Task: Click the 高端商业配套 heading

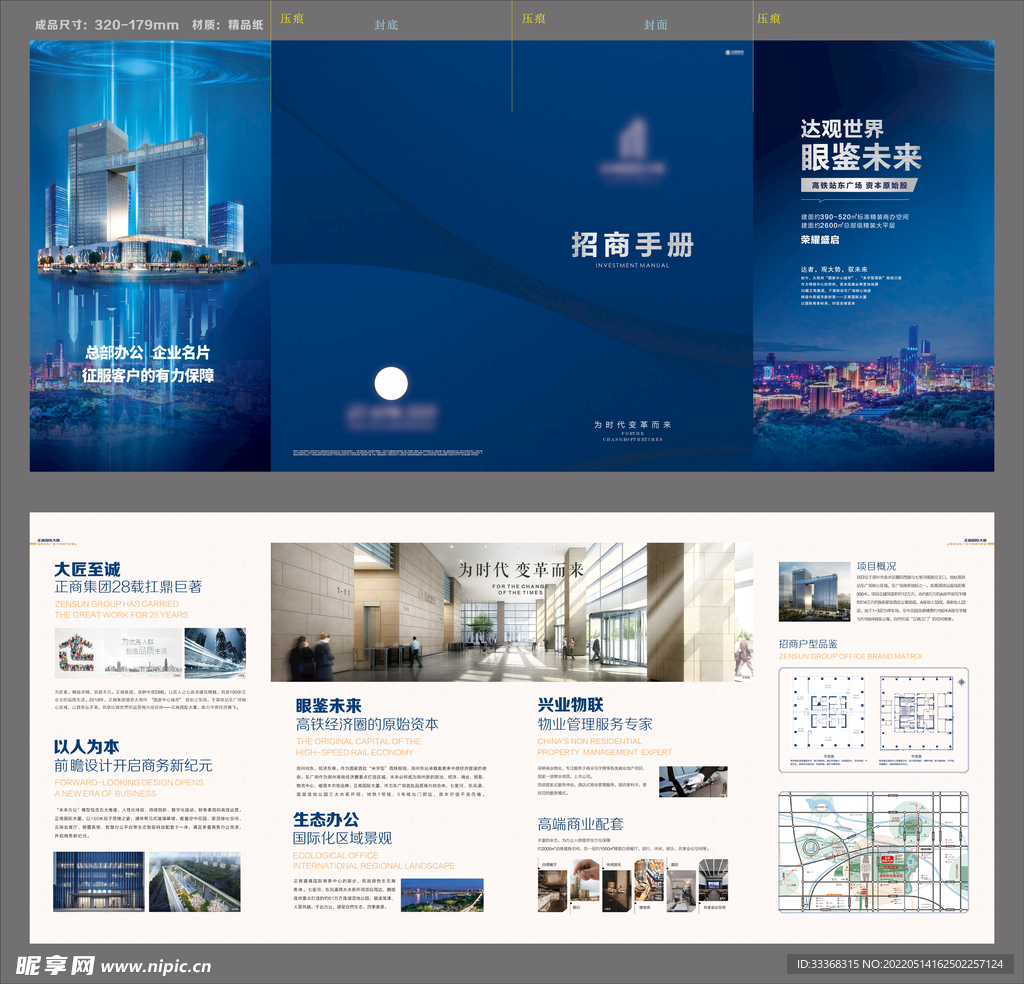Action: point(581,824)
